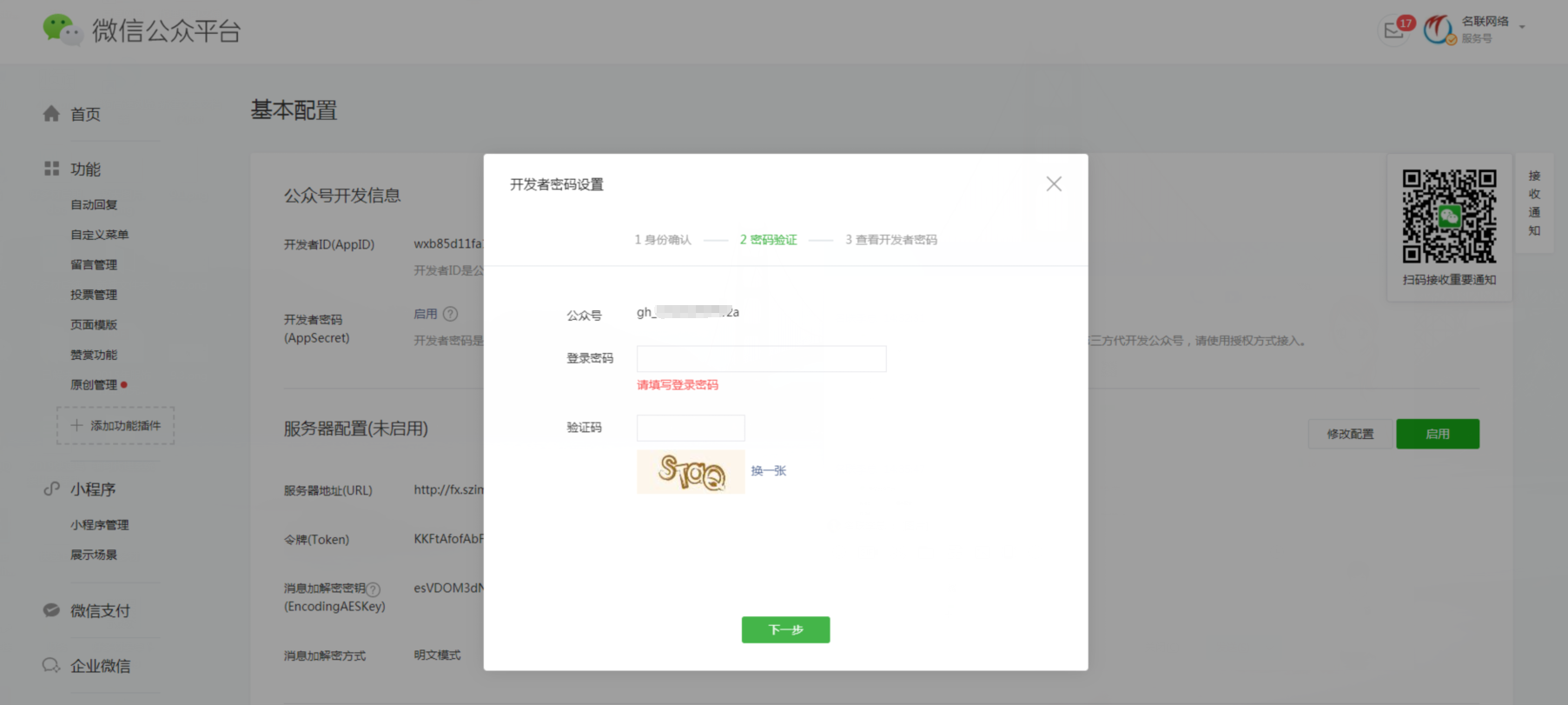Click the 添加功能插件 button
Image resolution: width=1568 pixels, height=705 pixels.
pyautogui.click(x=116, y=426)
